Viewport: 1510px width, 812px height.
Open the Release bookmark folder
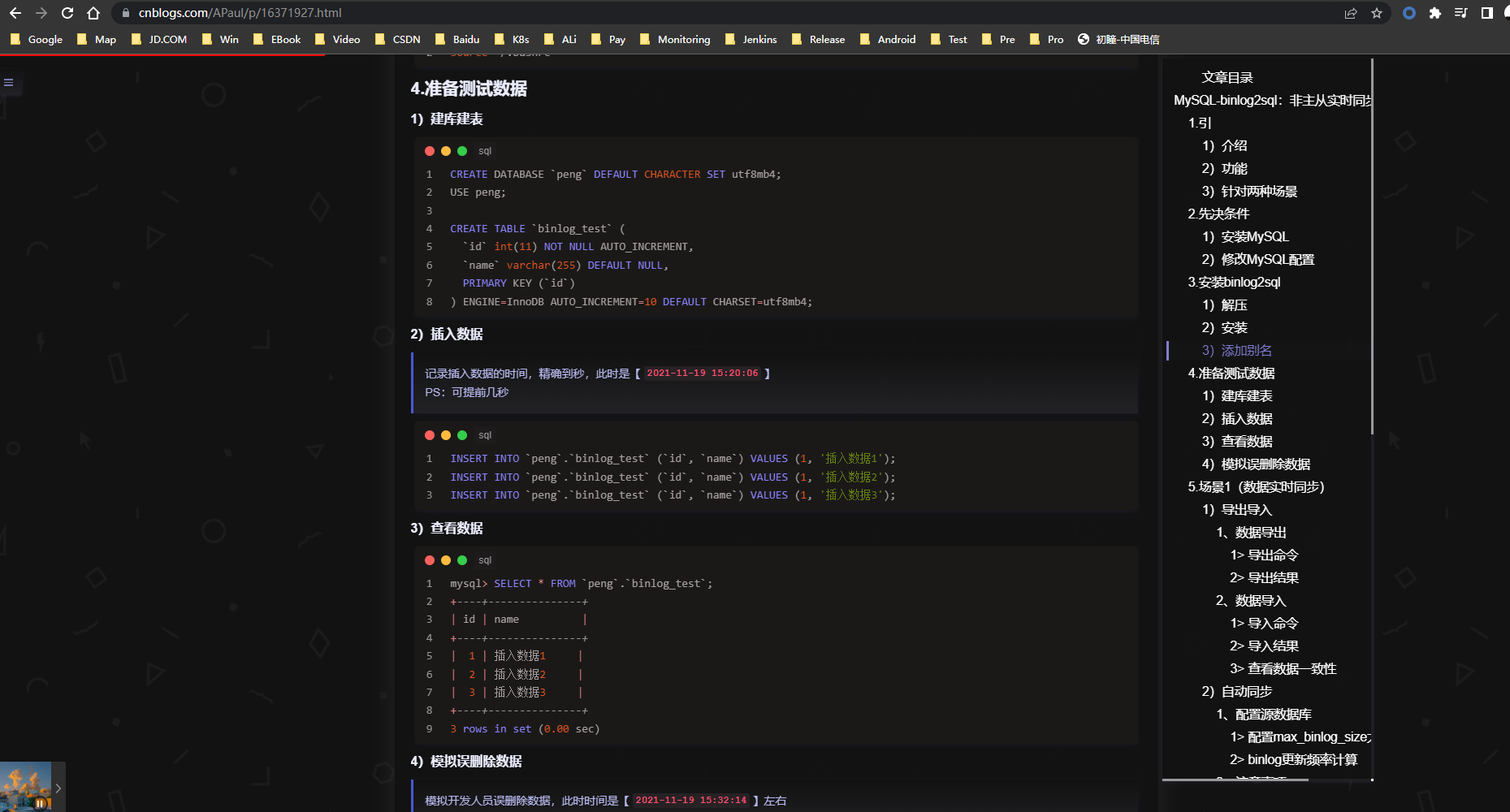[819, 39]
